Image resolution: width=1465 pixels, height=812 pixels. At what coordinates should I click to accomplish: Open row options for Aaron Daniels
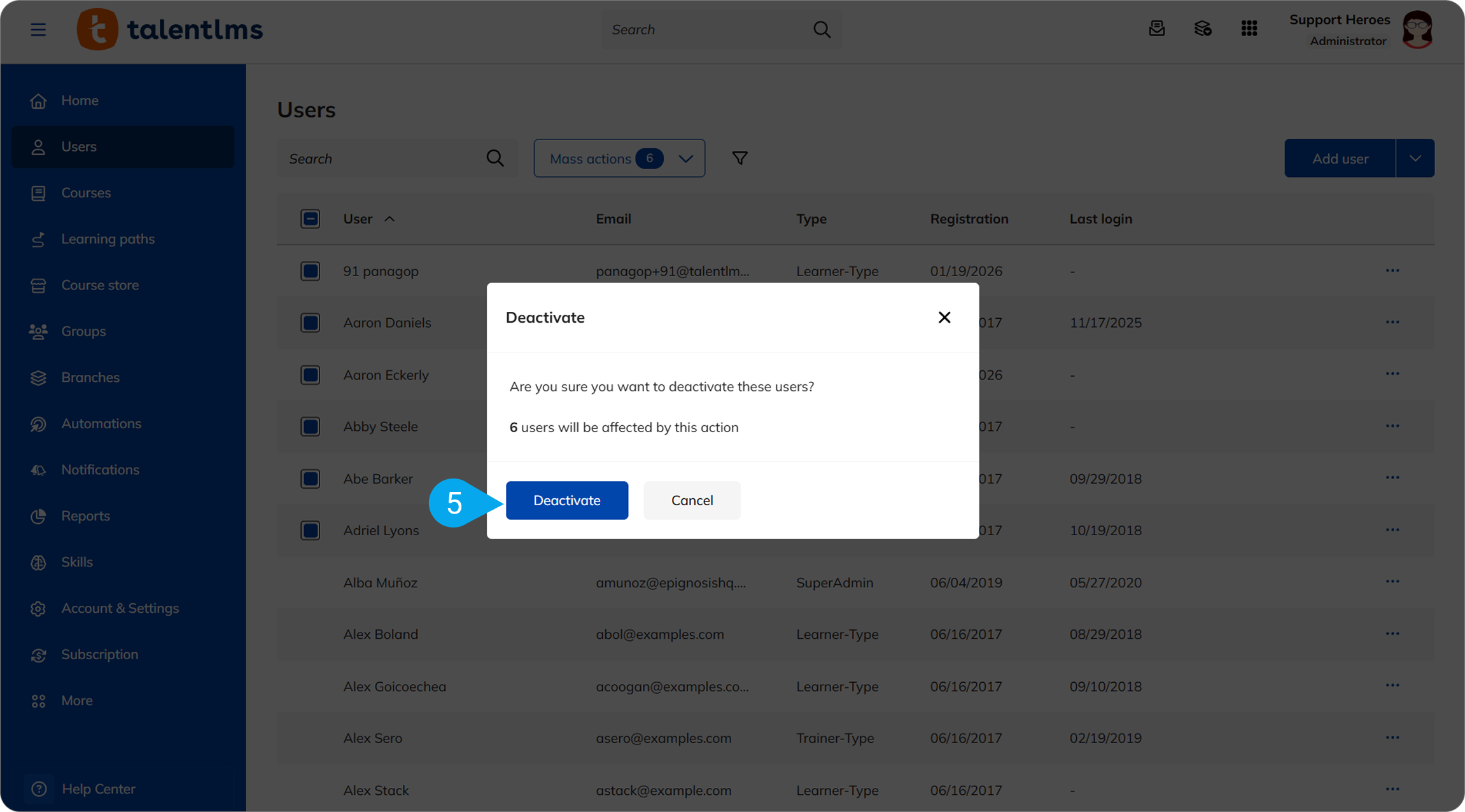tap(1392, 323)
